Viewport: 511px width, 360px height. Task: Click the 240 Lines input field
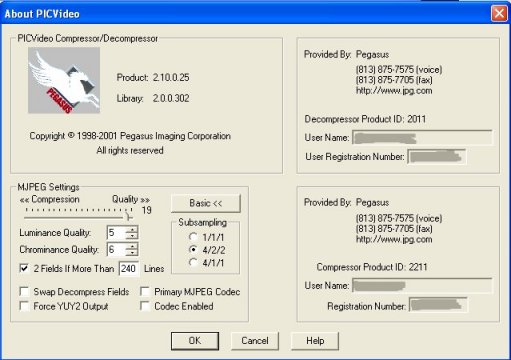click(x=129, y=268)
